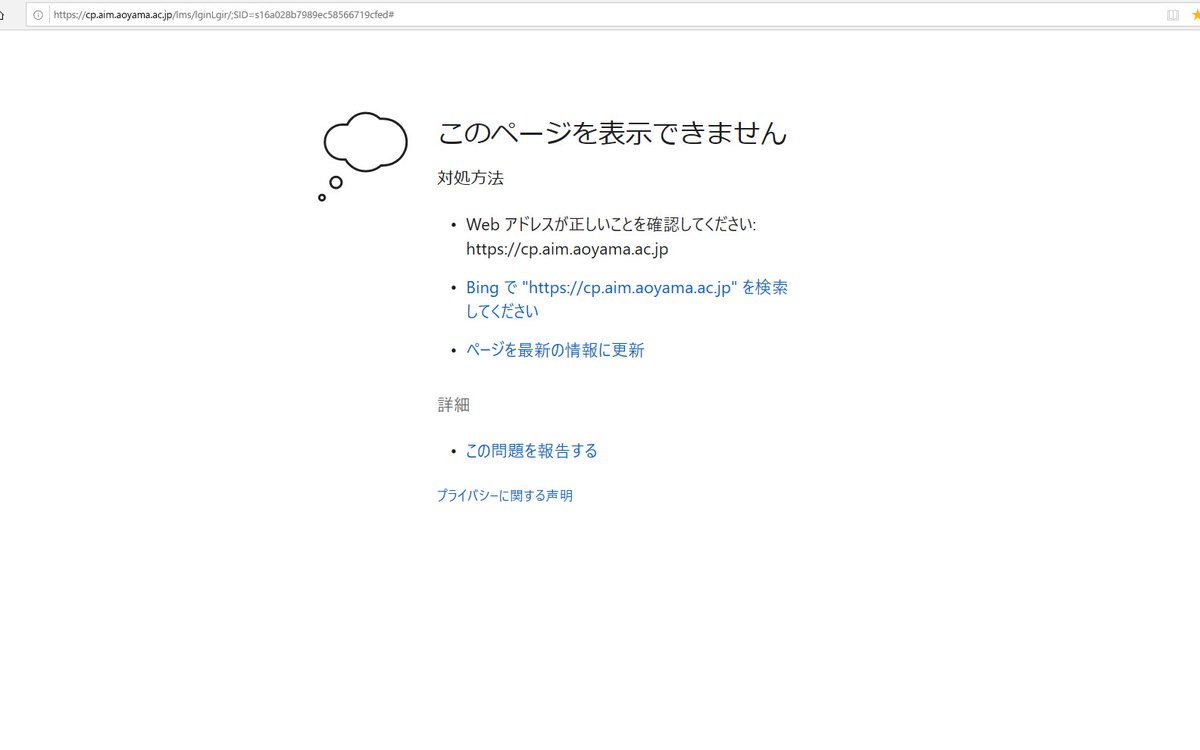Click the 詳細 section heading
This screenshot has height=750, width=1200.
[x=453, y=405]
